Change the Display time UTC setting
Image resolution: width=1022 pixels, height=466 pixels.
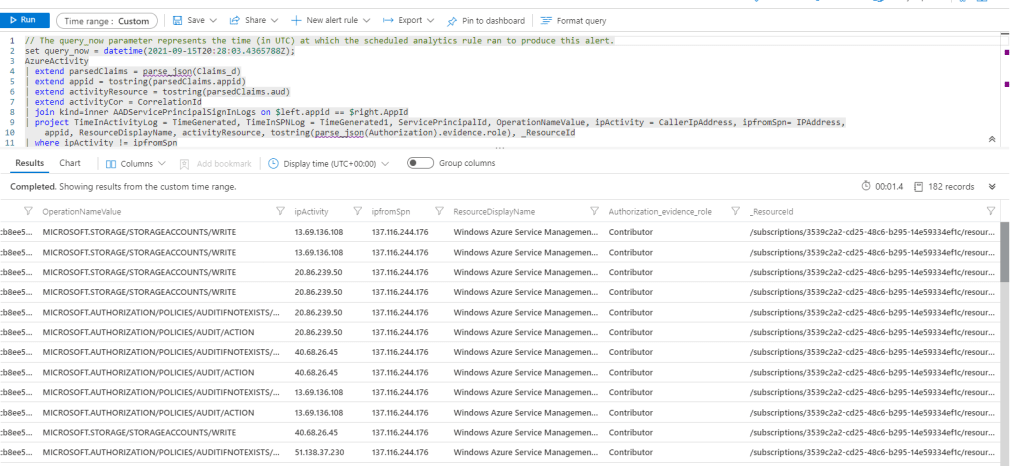329,163
